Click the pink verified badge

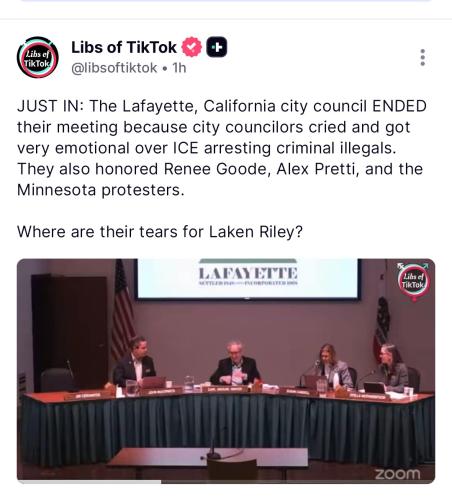click(x=192, y=47)
